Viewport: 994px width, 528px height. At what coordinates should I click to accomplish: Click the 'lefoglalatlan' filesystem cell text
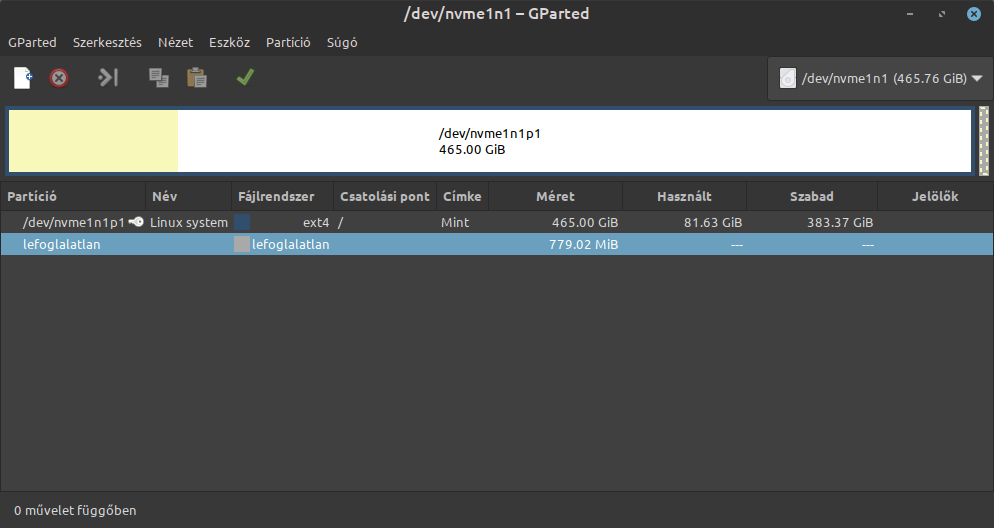pyautogui.click(x=290, y=244)
